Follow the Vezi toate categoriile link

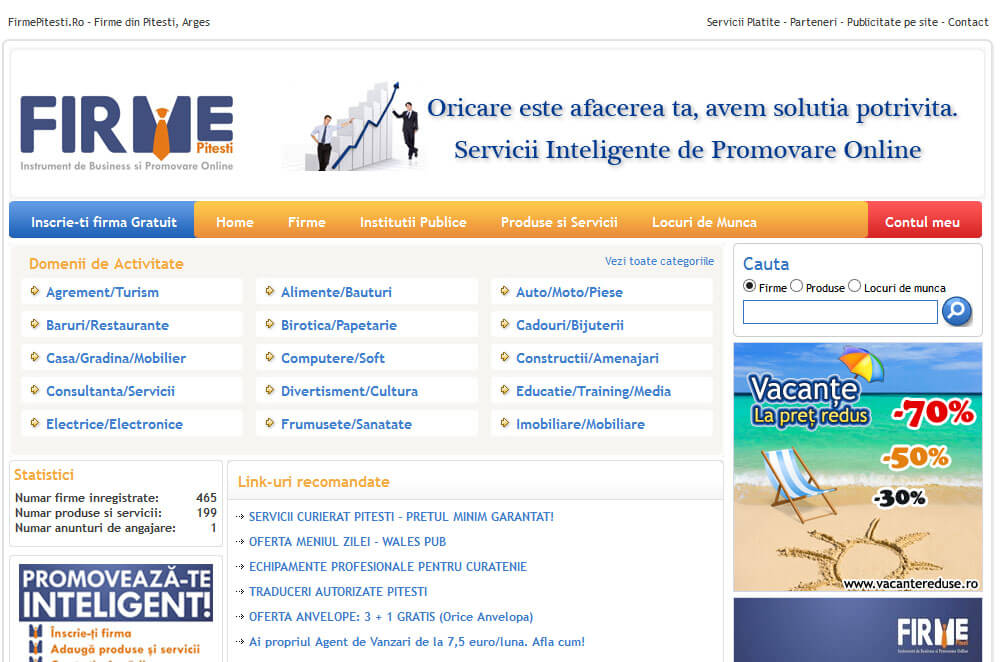point(659,261)
